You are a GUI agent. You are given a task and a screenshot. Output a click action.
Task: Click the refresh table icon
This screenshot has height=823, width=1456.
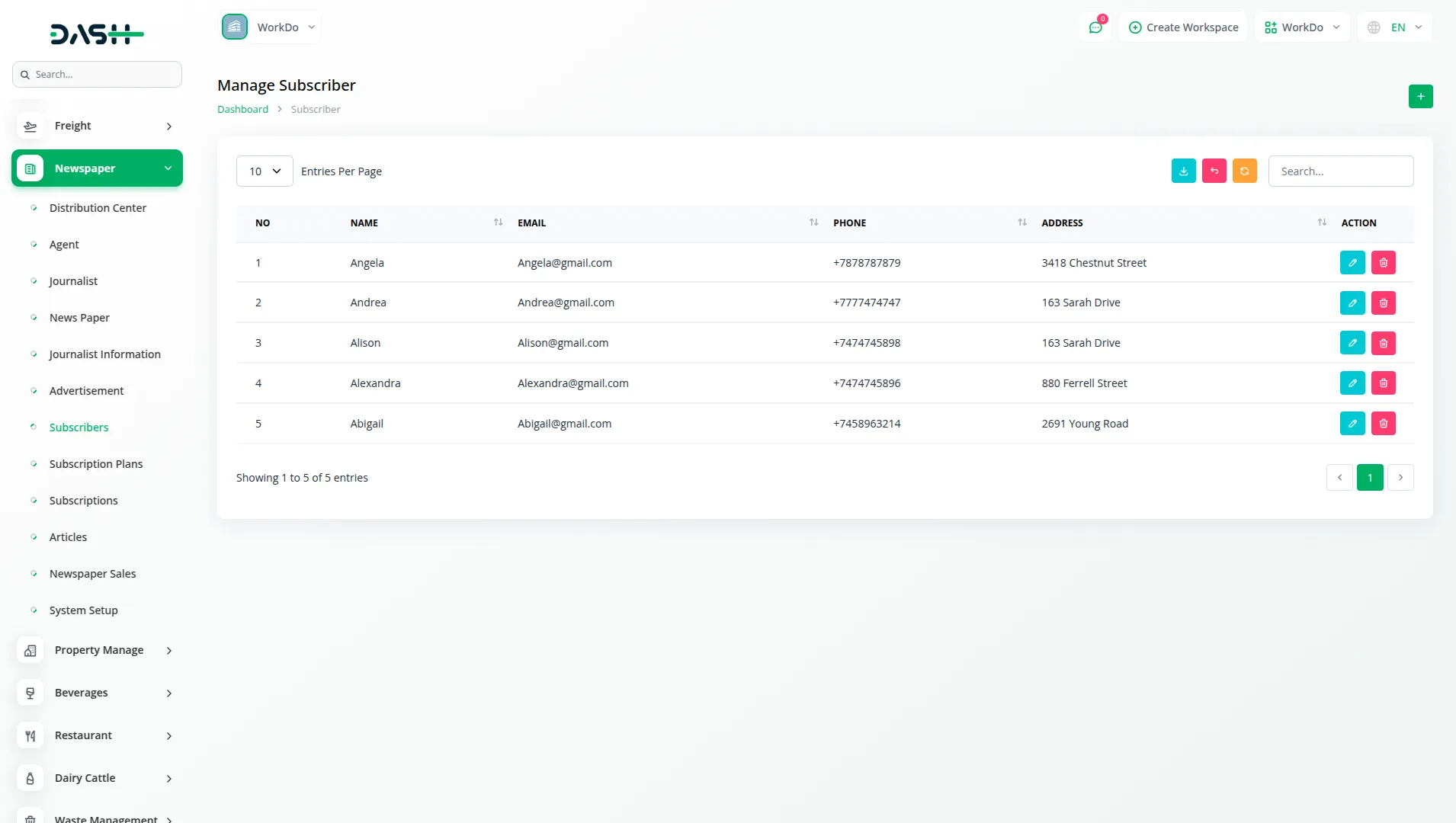pos(1245,171)
